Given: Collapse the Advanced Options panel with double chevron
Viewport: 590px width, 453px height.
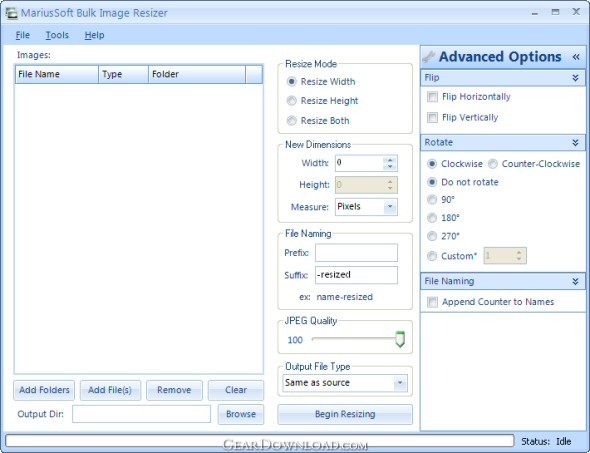Looking at the screenshot, I should (x=576, y=57).
